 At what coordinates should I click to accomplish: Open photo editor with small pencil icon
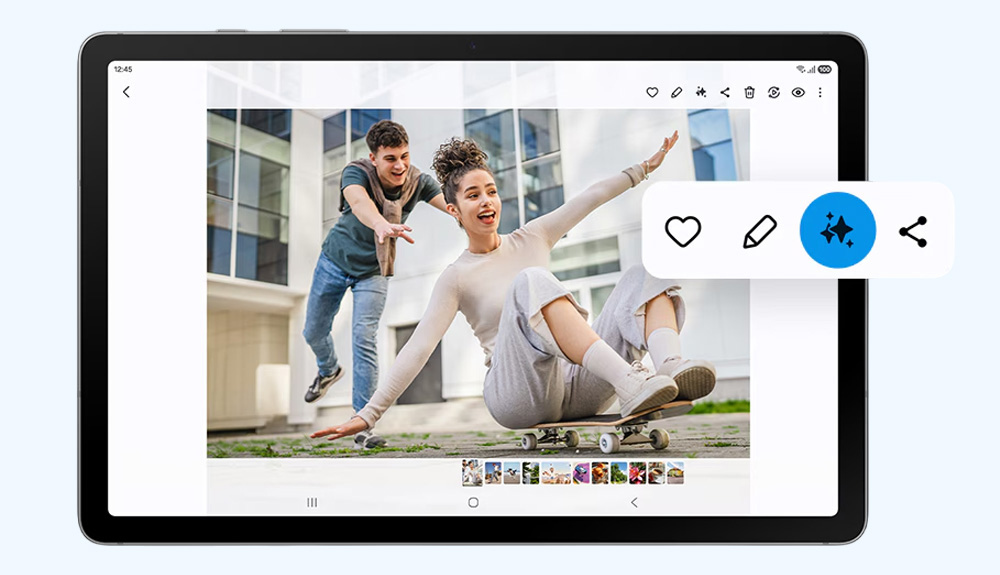click(x=676, y=92)
